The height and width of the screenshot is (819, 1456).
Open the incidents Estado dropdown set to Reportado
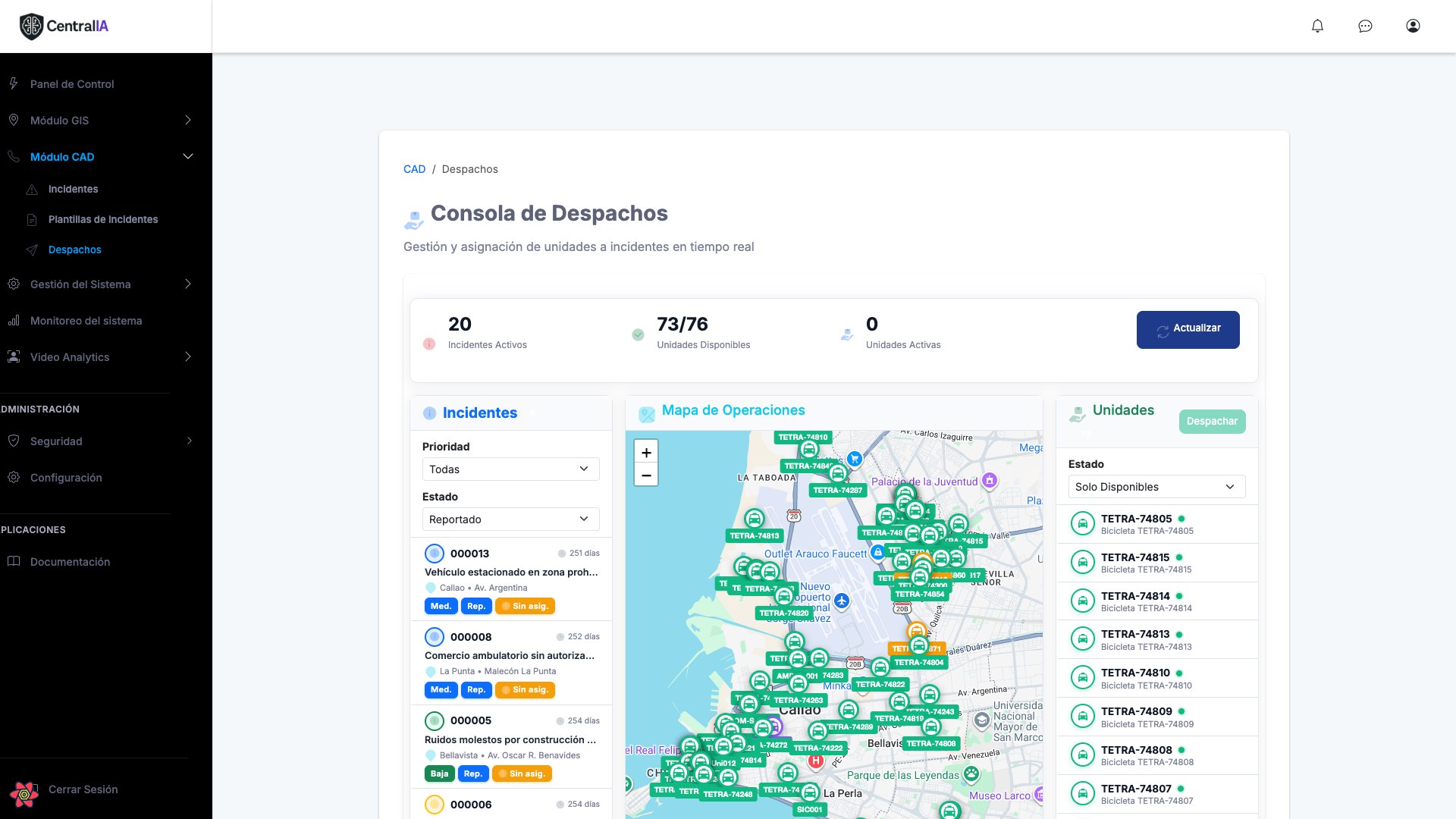[510, 519]
